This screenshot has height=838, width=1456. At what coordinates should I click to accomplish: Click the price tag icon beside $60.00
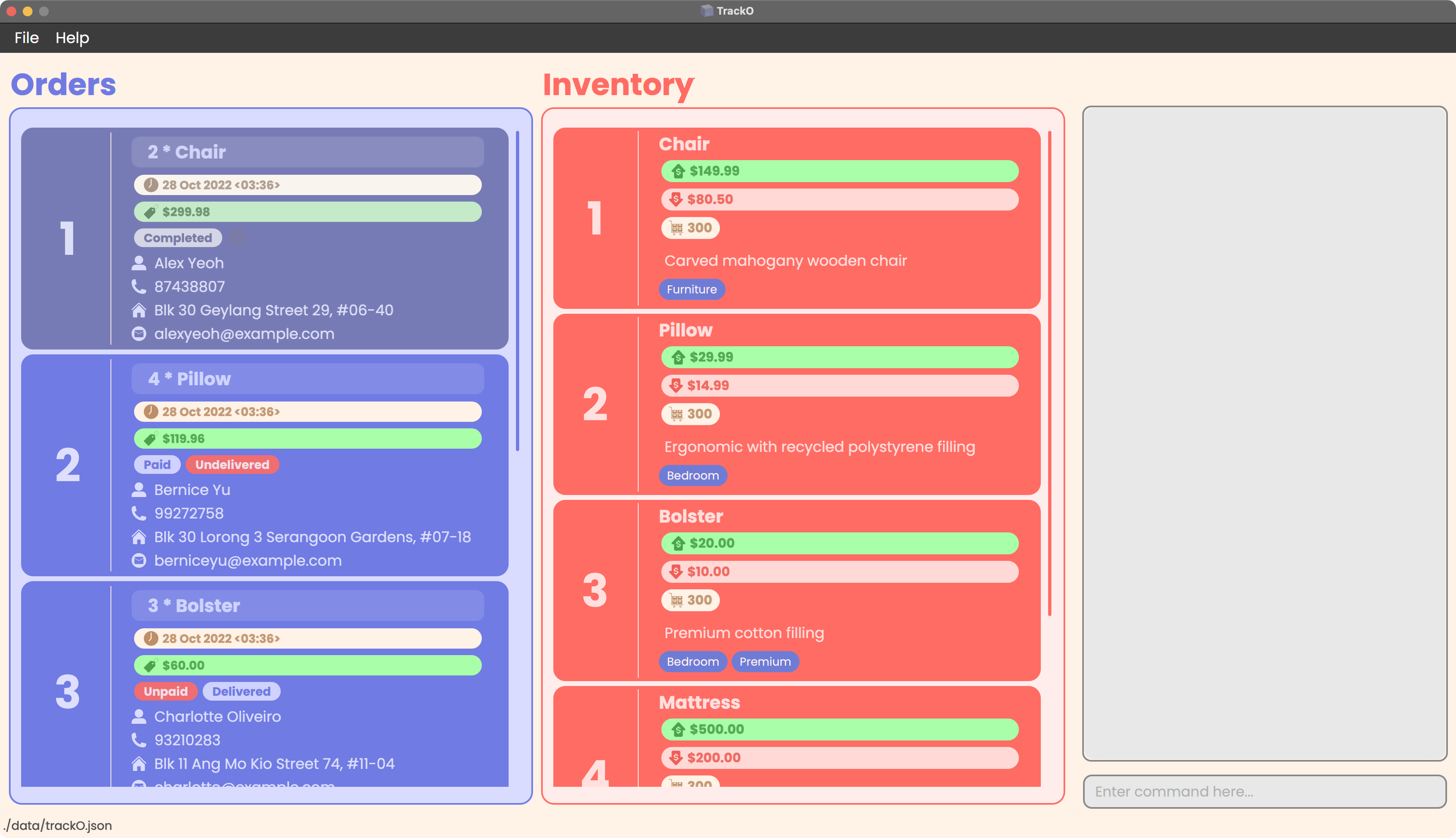tap(150, 665)
